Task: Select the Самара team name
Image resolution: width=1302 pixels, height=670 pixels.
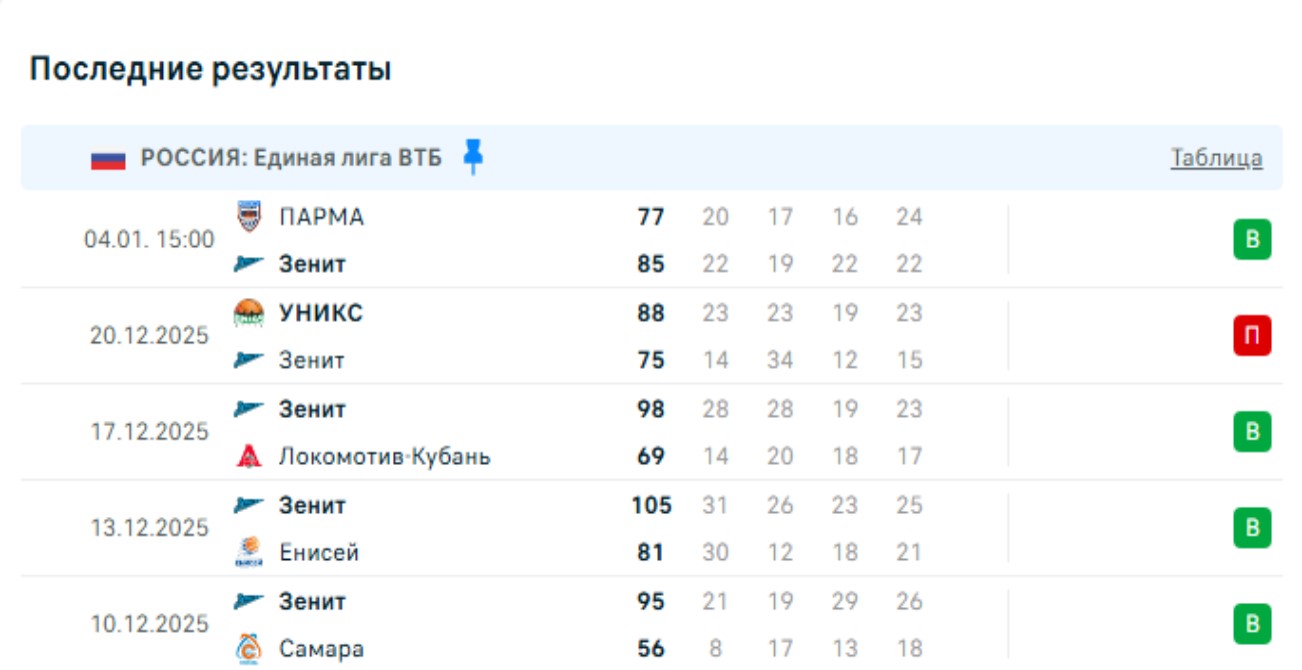Action: point(321,649)
